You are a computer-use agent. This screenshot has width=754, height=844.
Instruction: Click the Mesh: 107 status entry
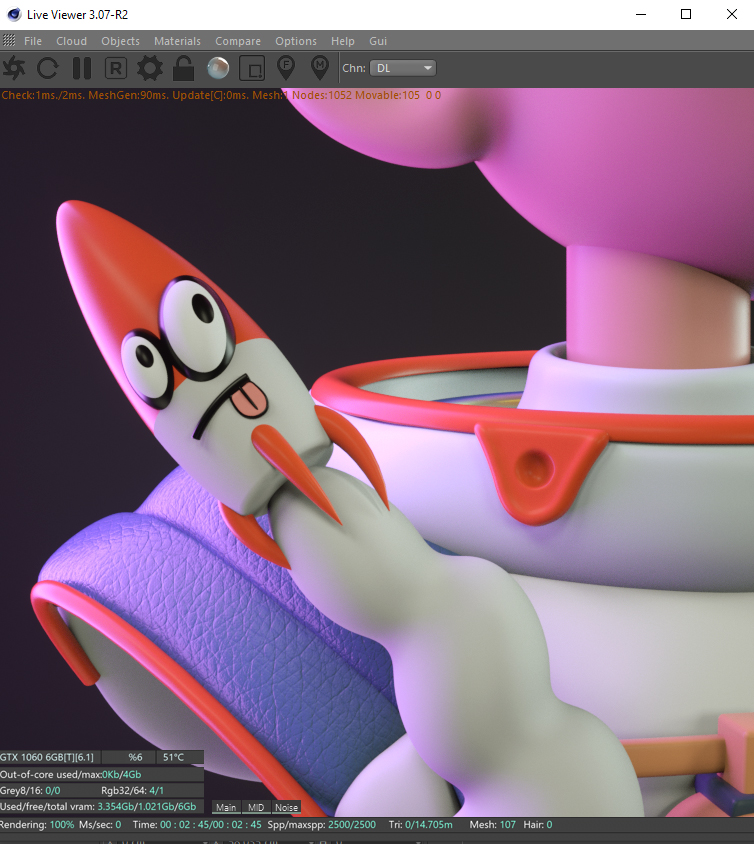pos(492,825)
